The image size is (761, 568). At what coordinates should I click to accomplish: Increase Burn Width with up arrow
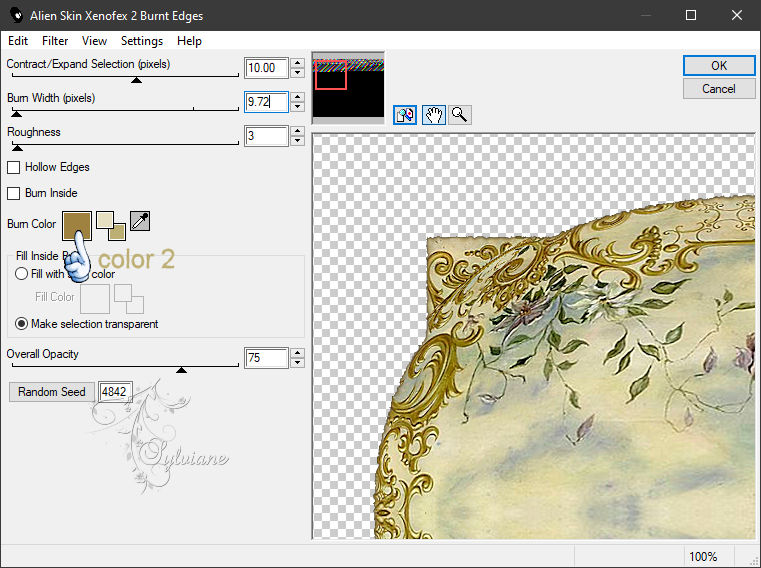point(298,97)
